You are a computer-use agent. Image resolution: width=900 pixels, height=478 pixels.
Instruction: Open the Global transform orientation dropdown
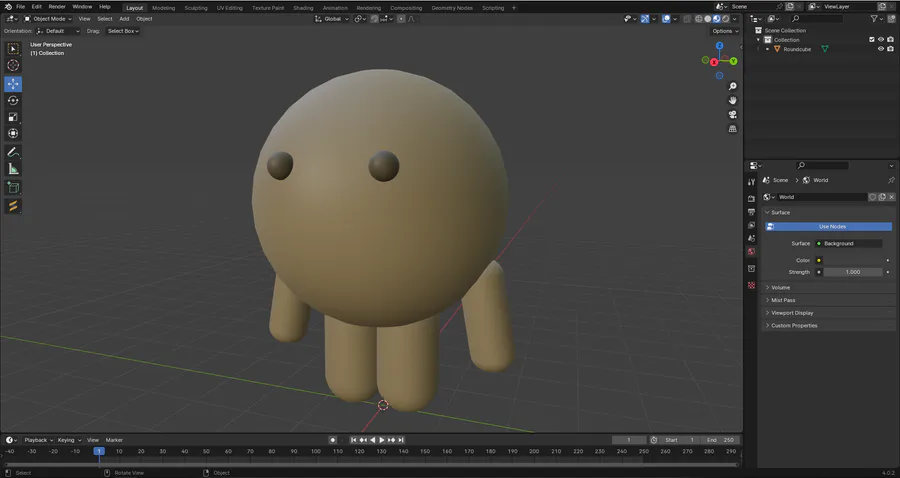coord(332,19)
